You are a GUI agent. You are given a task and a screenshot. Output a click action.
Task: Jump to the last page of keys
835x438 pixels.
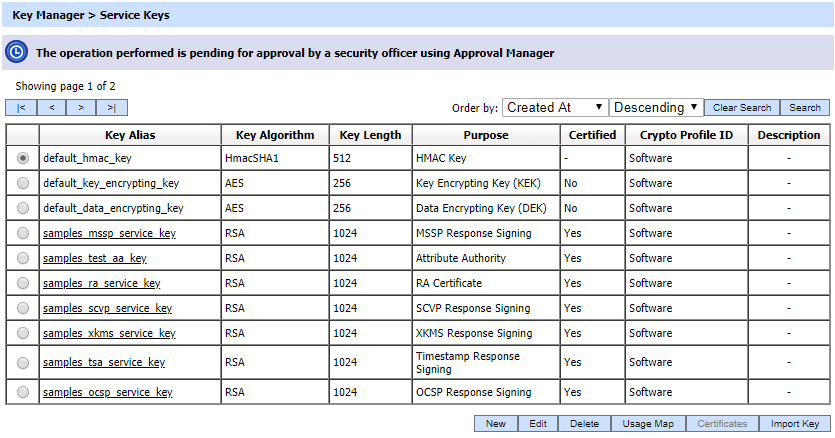pyautogui.click(x=112, y=107)
